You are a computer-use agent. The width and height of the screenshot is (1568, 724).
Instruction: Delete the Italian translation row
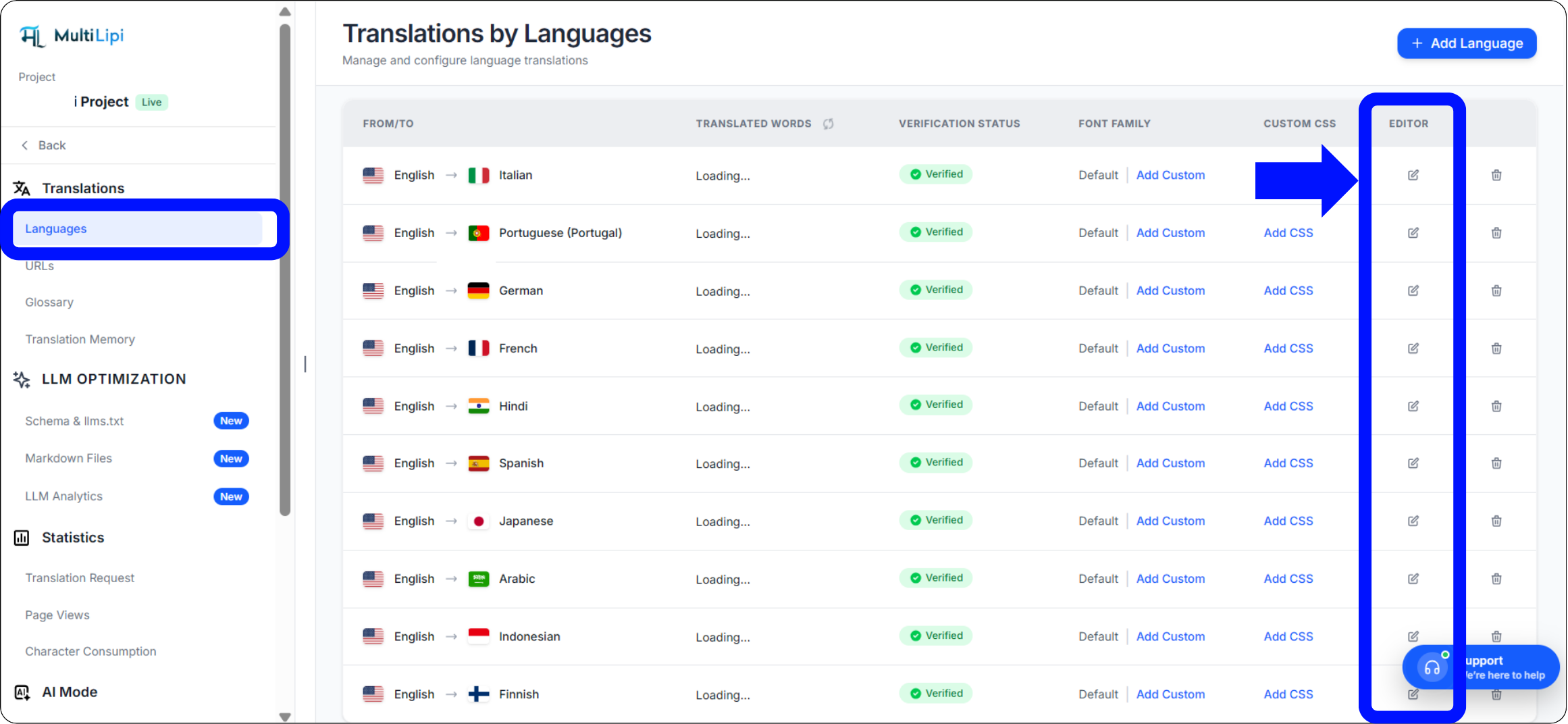1496,175
